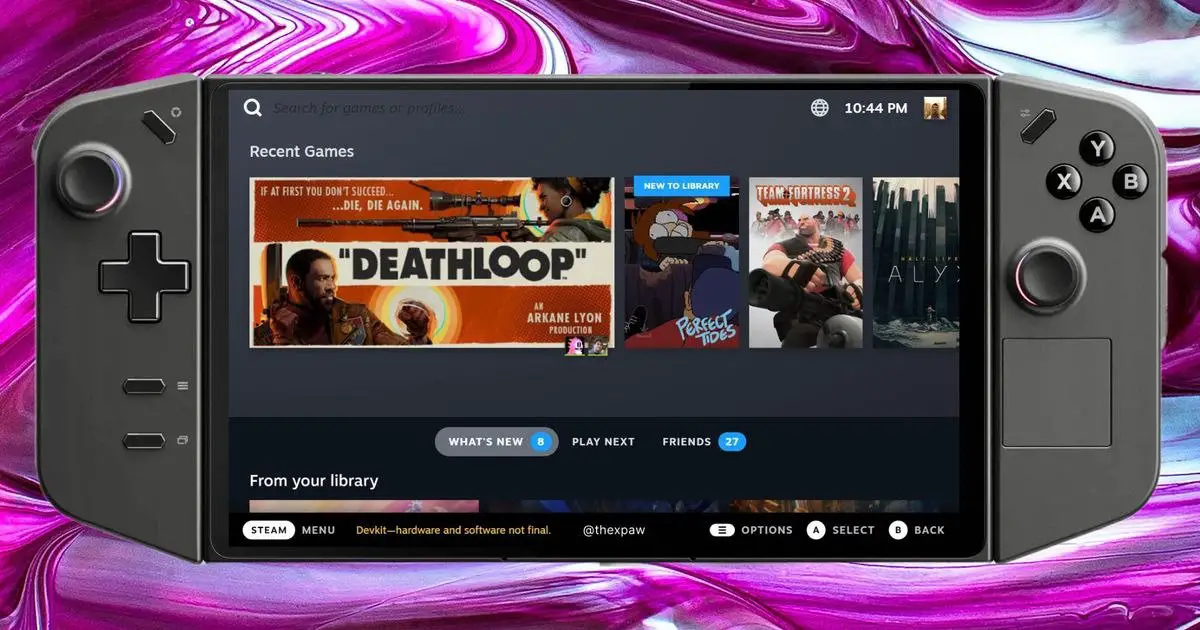The image size is (1200, 630).
Task: Open the Half-Life Alyx cover
Action: pos(916,263)
